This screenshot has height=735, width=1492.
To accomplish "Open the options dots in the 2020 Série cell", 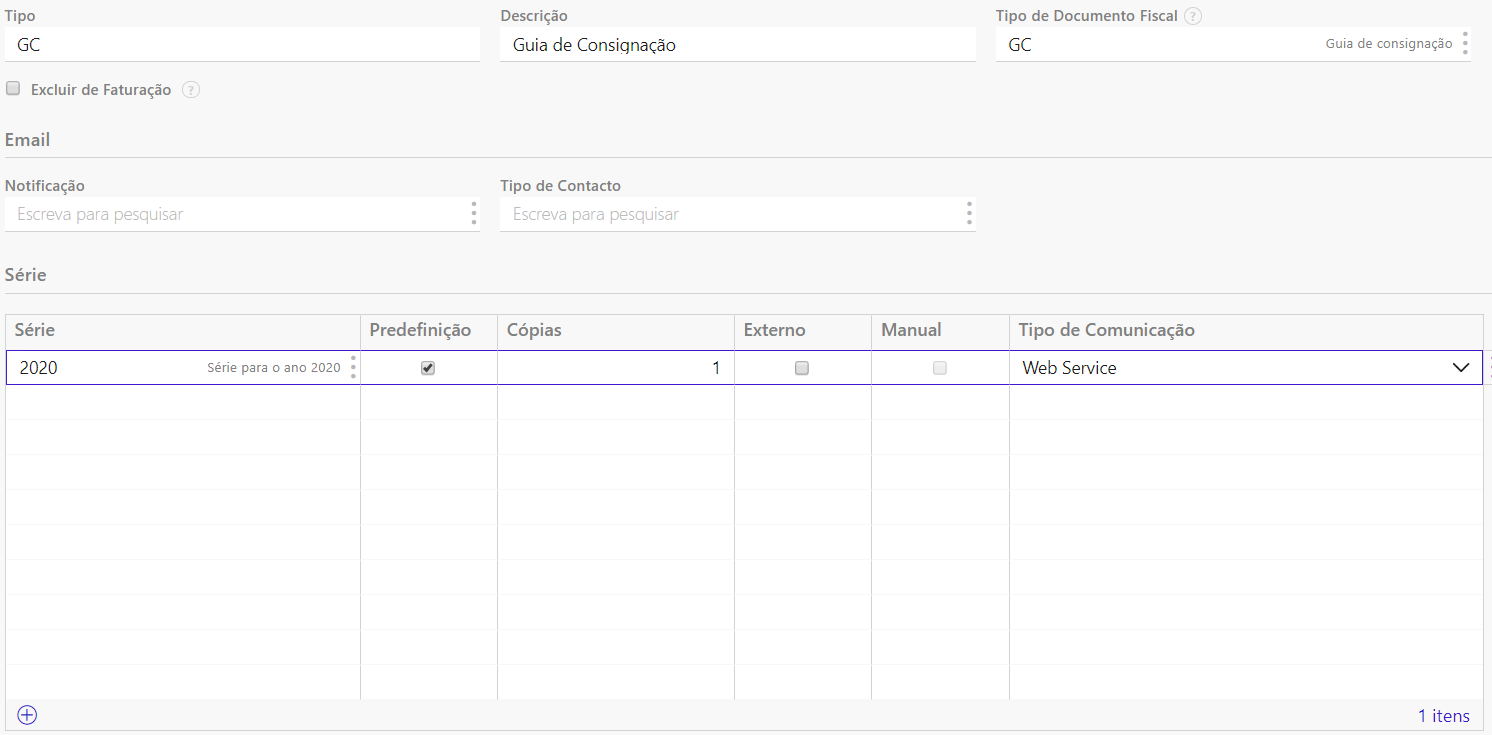I will point(353,368).
